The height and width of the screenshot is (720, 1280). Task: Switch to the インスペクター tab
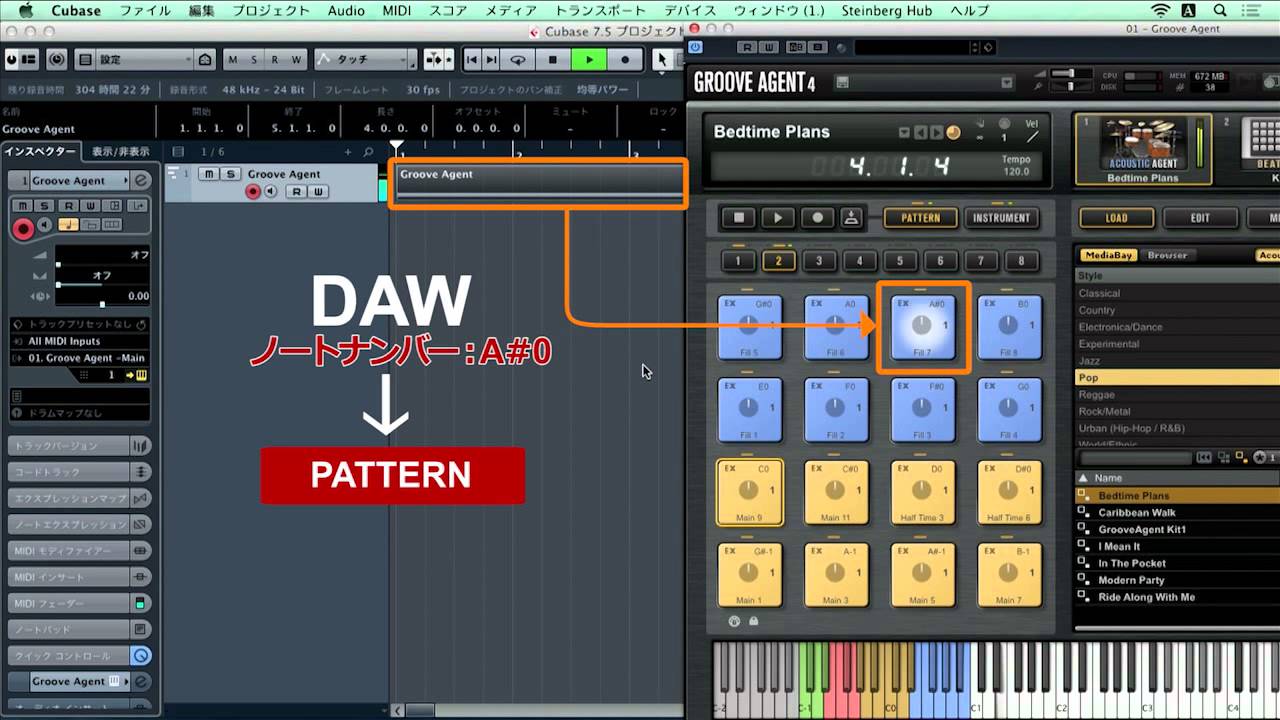pyautogui.click(x=40, y=152)
